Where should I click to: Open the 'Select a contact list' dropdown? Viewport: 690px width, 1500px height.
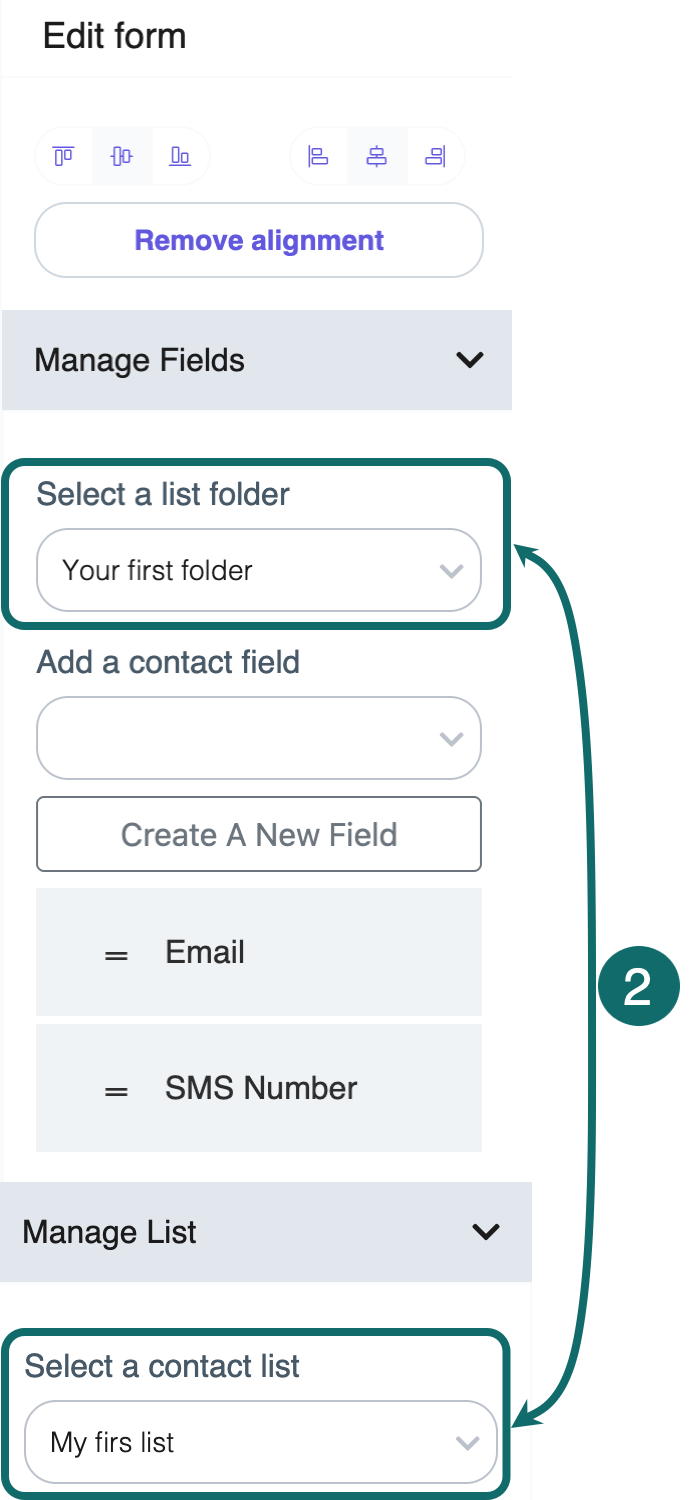[261, 1442]
